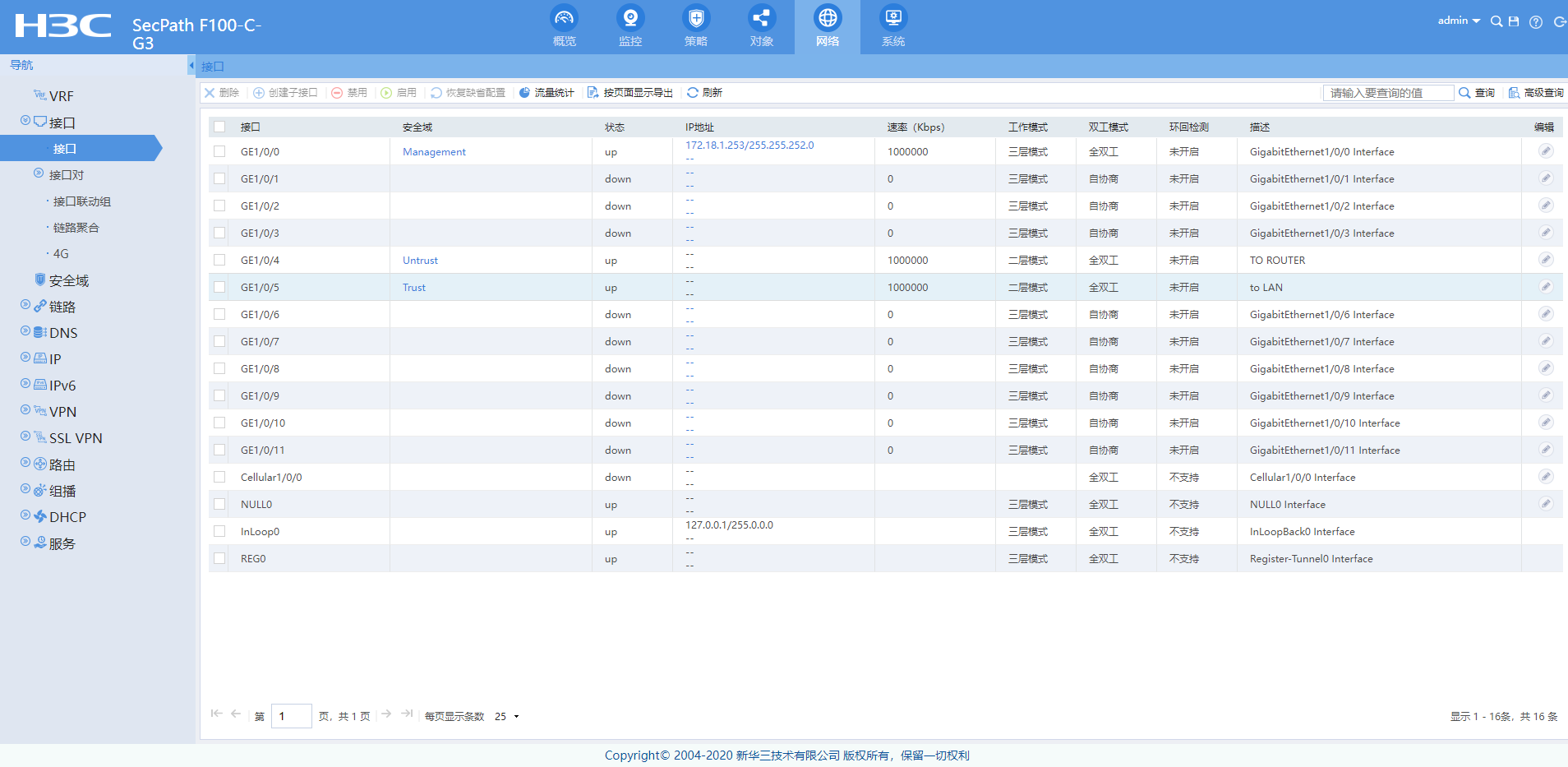Viewport: 1568px width, 767px height.
Task: Select 链路聚合 in the sidebar
Action: click(x=76, y=228)
